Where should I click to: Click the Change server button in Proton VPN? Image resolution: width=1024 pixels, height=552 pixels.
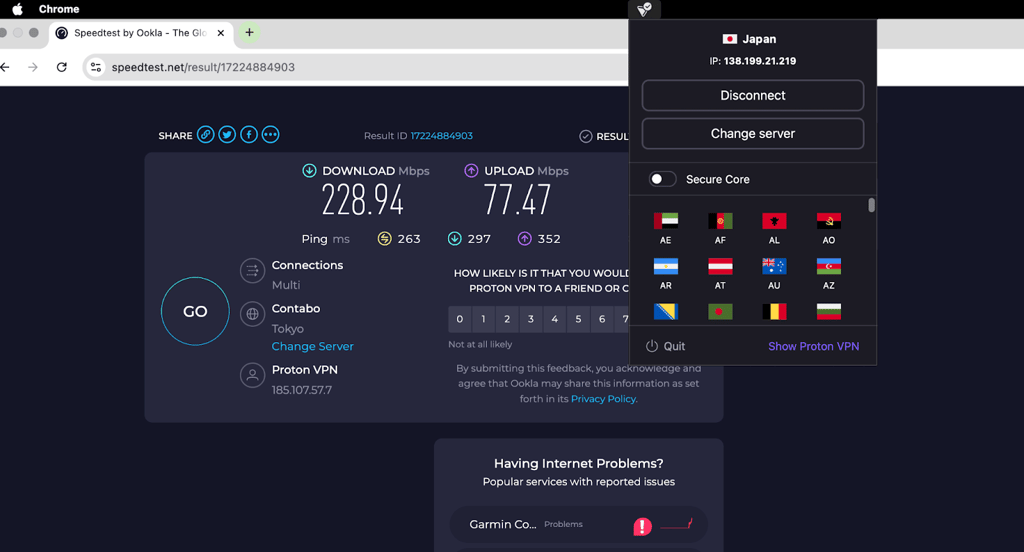pos(752,133)
